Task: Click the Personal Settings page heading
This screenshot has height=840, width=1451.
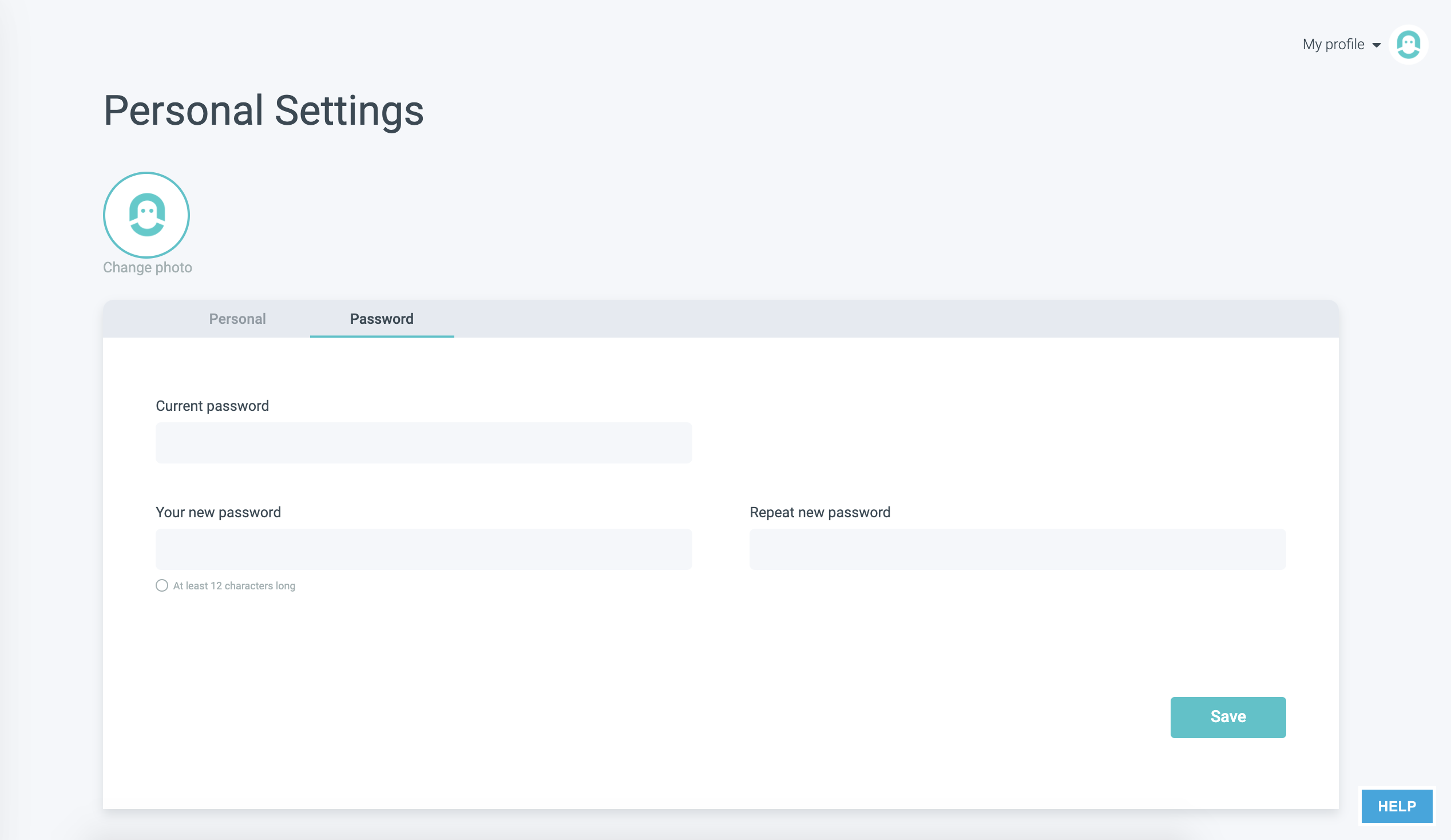Action: (264, 110)
